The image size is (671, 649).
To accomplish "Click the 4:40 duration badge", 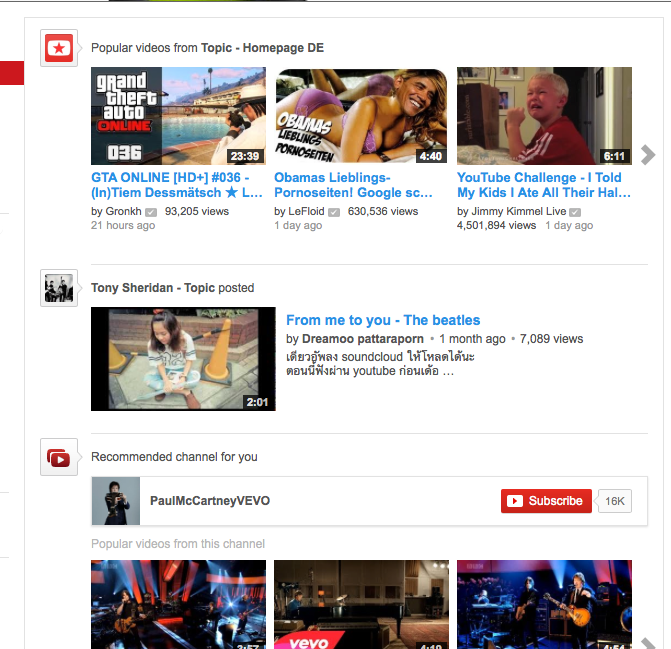I will [431, 156].
